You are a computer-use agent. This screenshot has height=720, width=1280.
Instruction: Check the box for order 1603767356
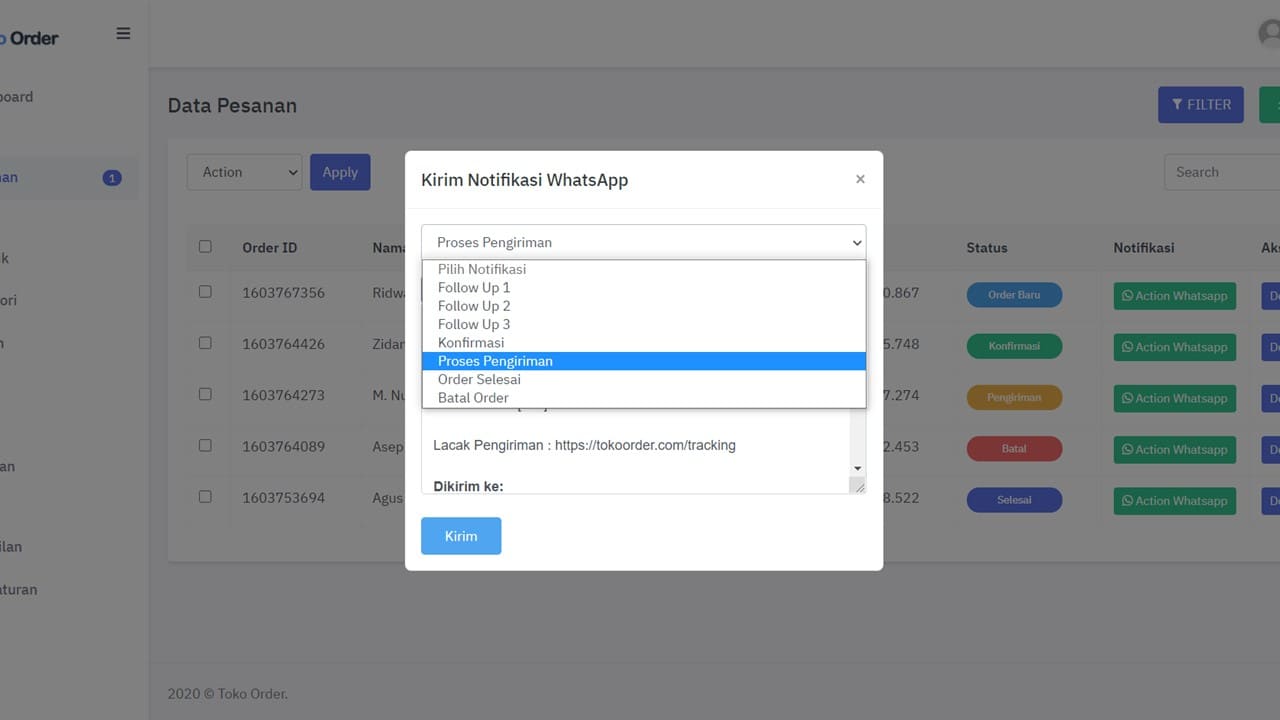(x=205, y=292)
